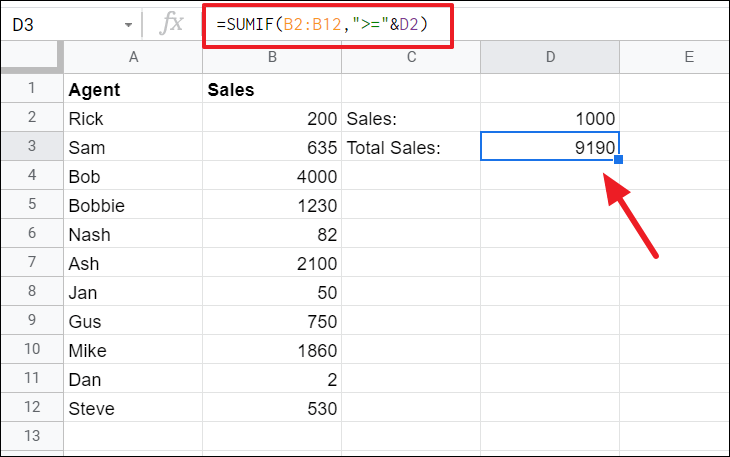Select row 7 header
The height and width of the screenshot is (457, 730).
[x=31, y=263]
